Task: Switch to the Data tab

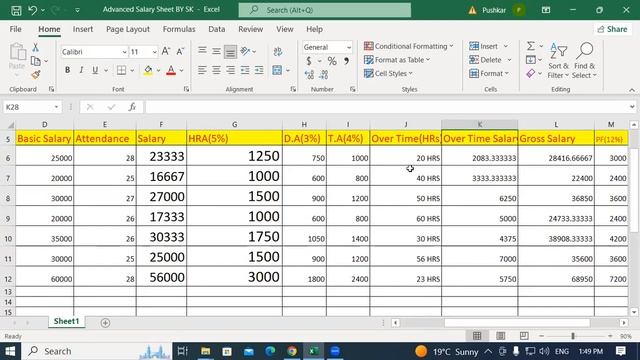Action: coord(216,29)
